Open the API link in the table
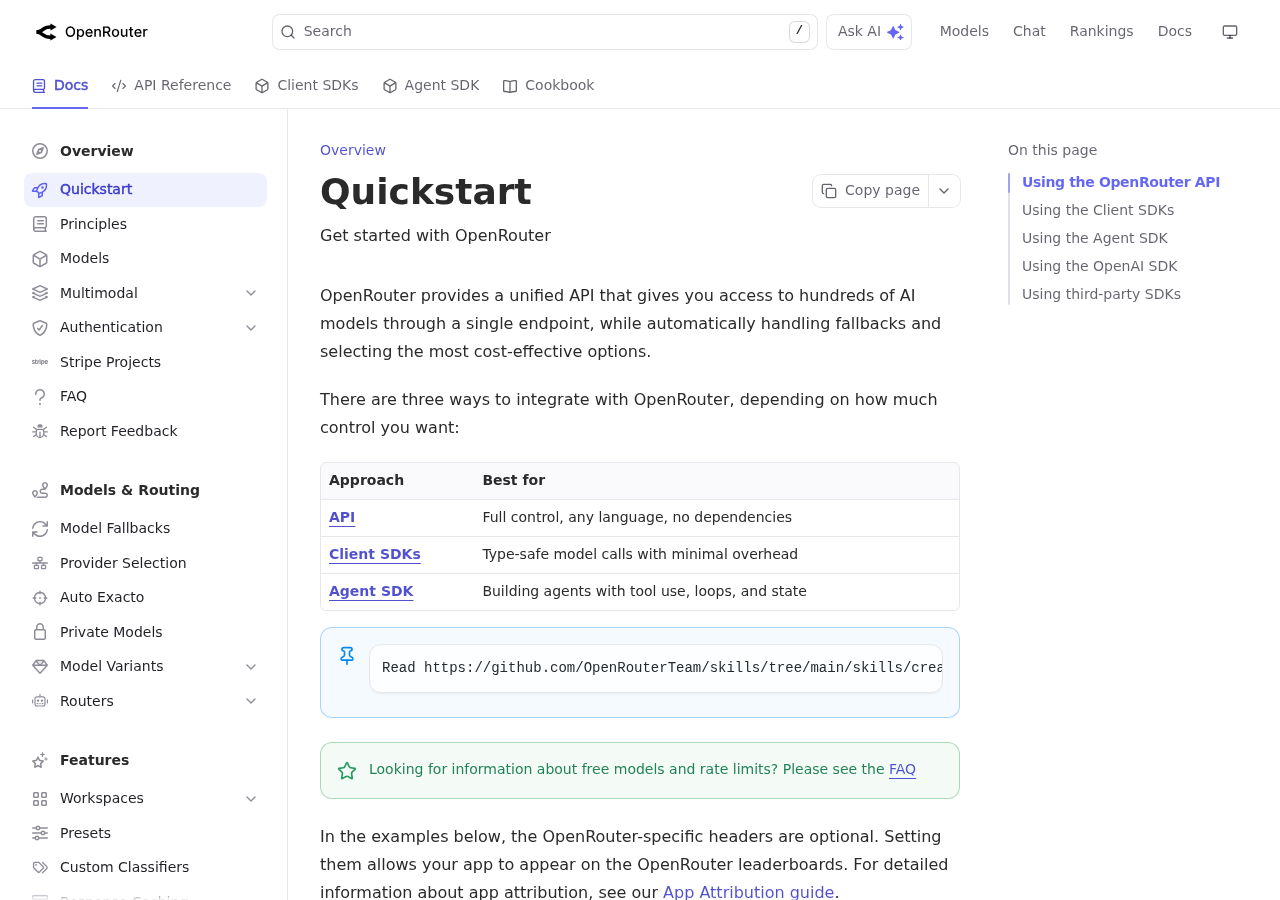The image size is (1280, 900). point(342,518)
